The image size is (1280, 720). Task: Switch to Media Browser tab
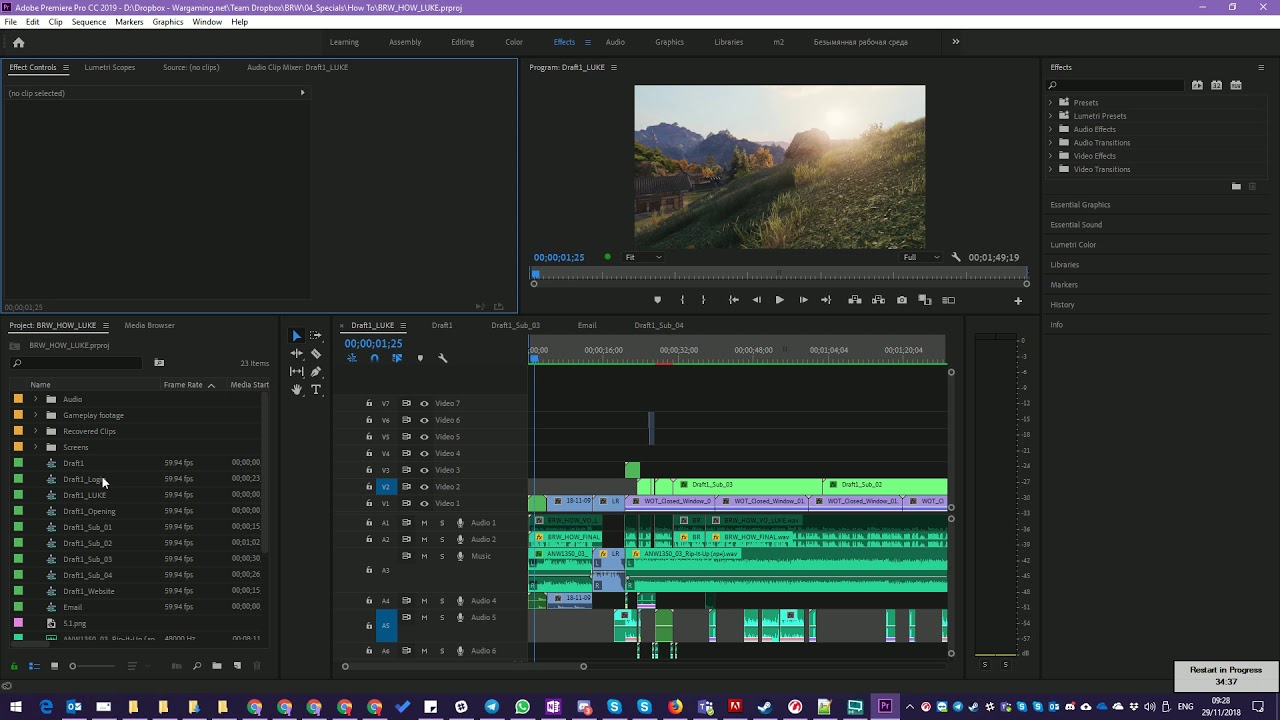(149, 325)
